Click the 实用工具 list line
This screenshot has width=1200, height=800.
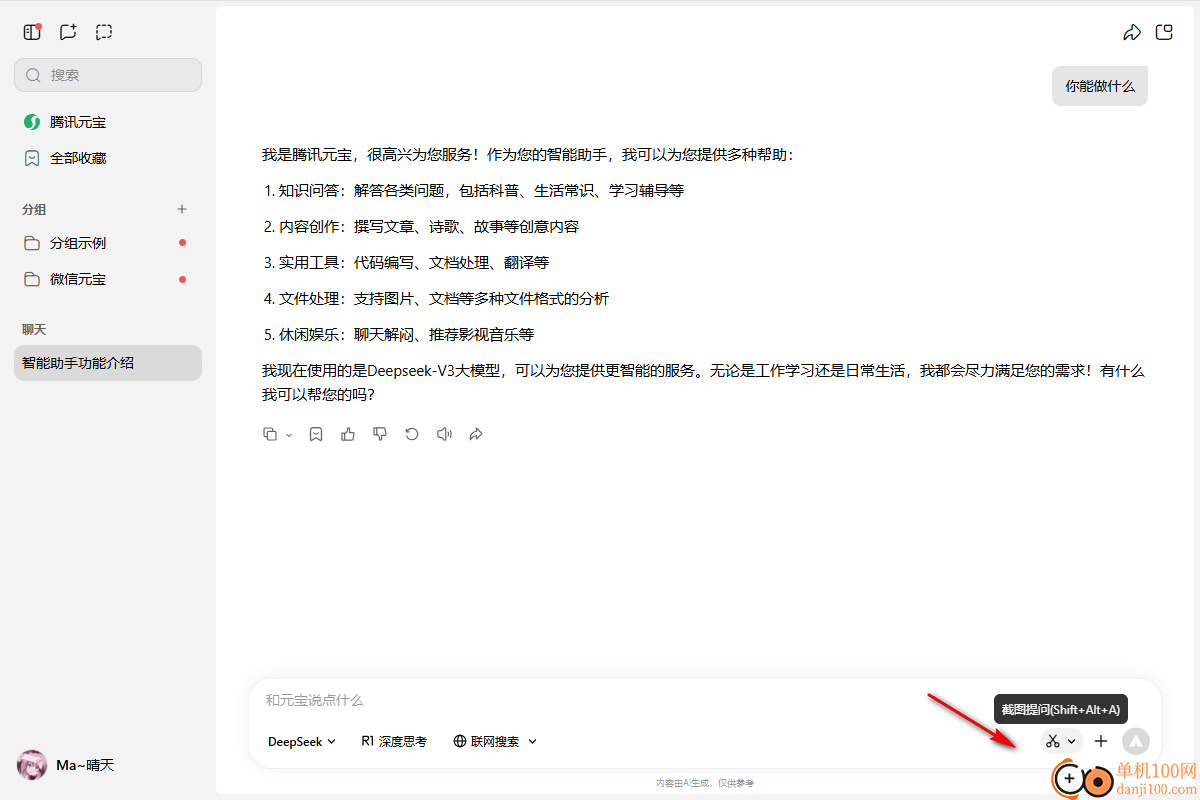point(406,262)
